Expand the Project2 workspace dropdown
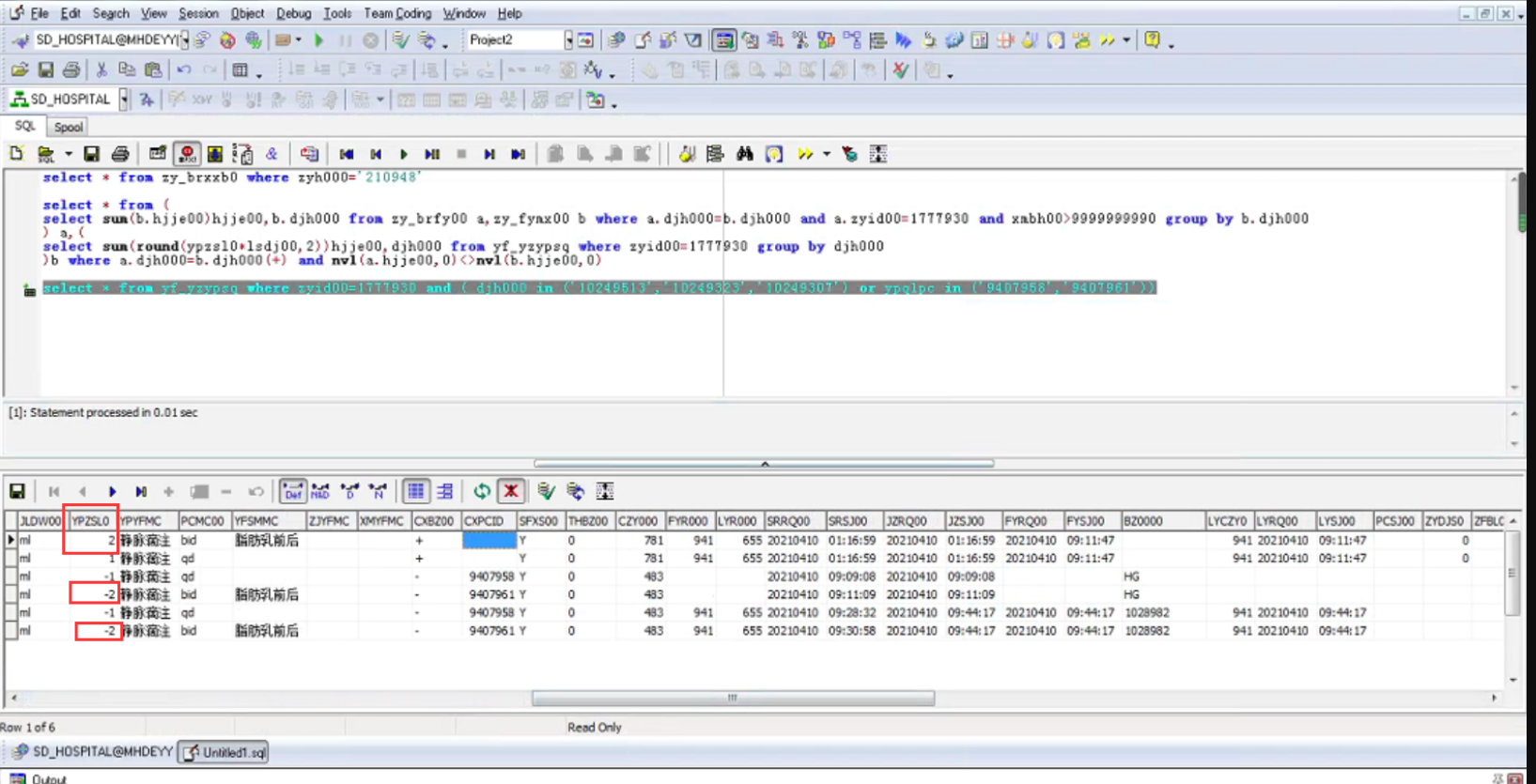 [568, 40]
